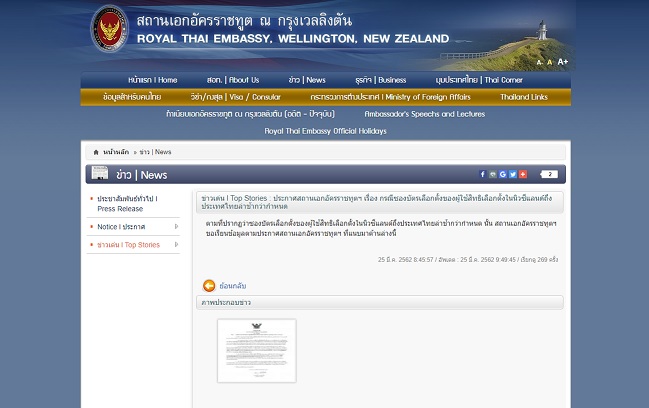Click the share count bubble
This screenshot has height=408, width=649.
[549, 174]
